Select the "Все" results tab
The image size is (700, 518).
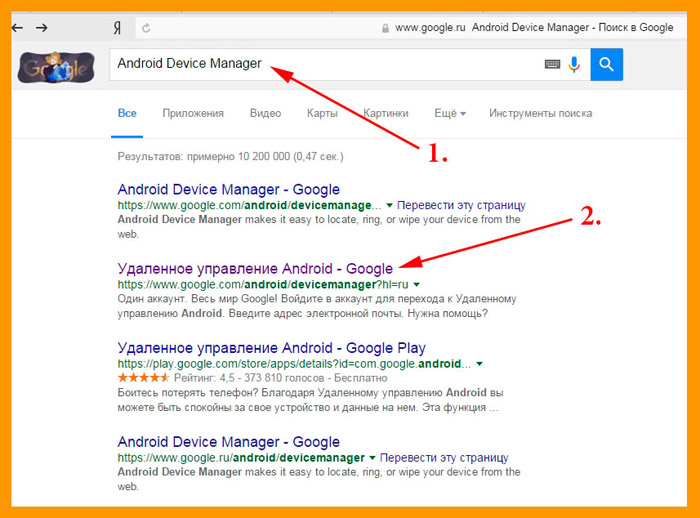point(127,113)
